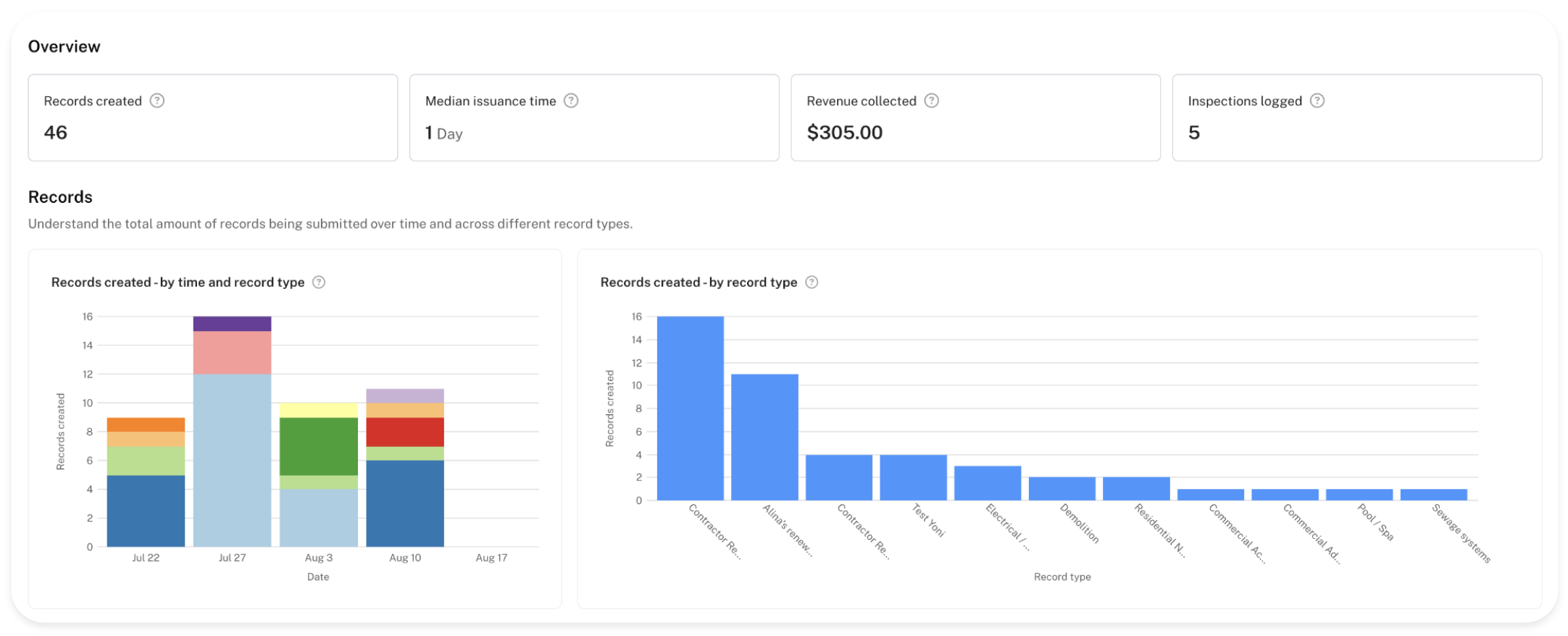Select the red segment in Aug 10 bar
This screenshot has width=1568, height=636.
pyautogui.click(x=405, y=432)
